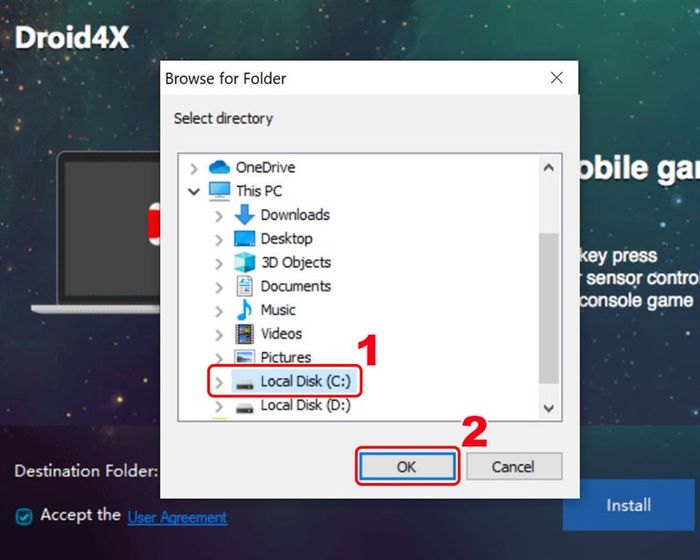Viewport: 700px width, 560px height.
Task: Confirm folder selection with OK
Action: (407, 466)
